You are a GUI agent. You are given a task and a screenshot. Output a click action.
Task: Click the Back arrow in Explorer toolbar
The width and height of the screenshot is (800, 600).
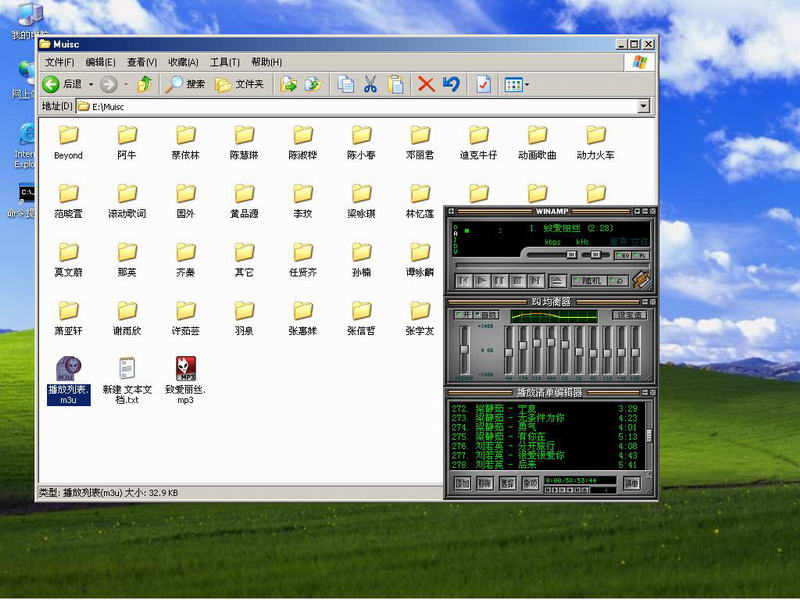51,84
